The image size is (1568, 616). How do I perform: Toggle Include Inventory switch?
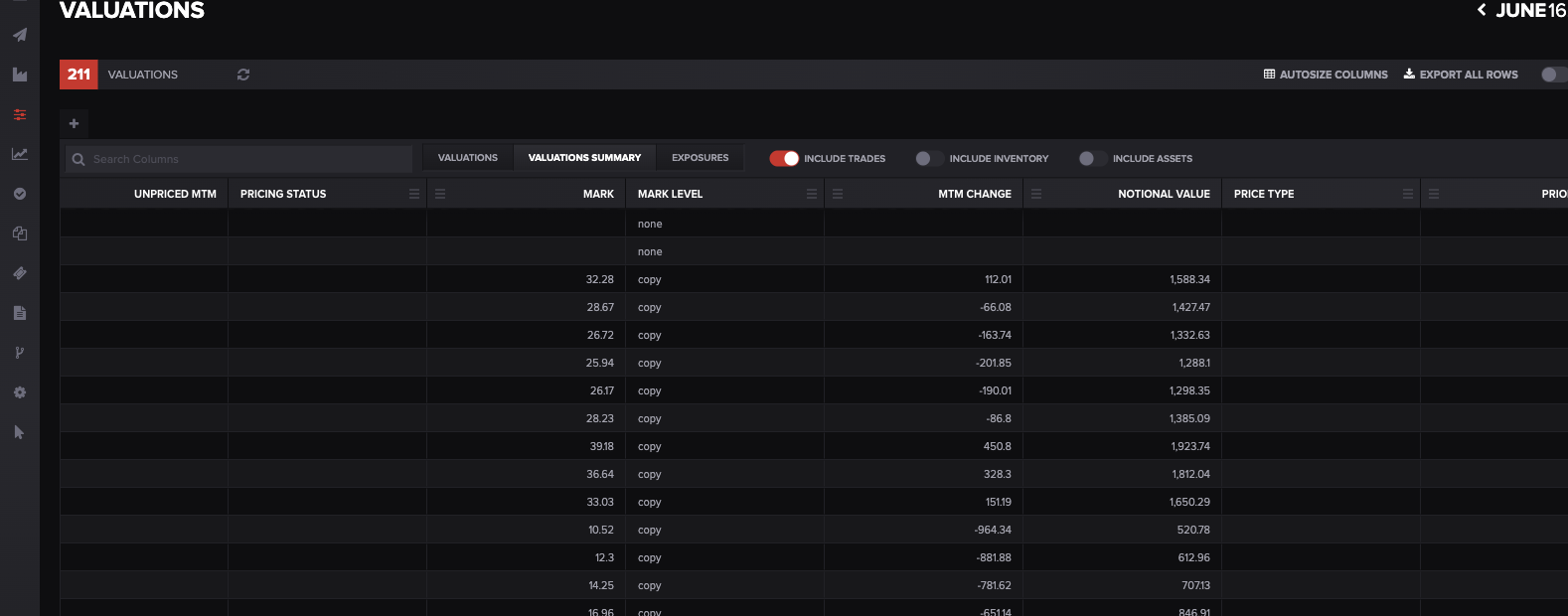[x=929, y=158]
